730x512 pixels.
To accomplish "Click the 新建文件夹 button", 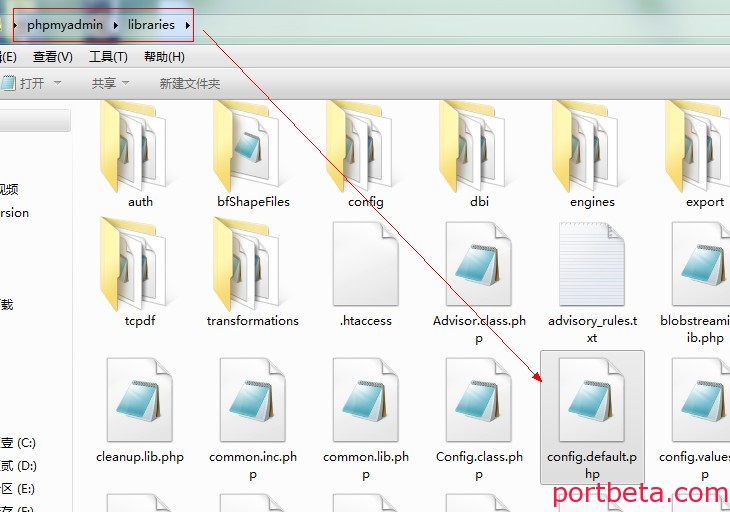I will click(189, 83).
